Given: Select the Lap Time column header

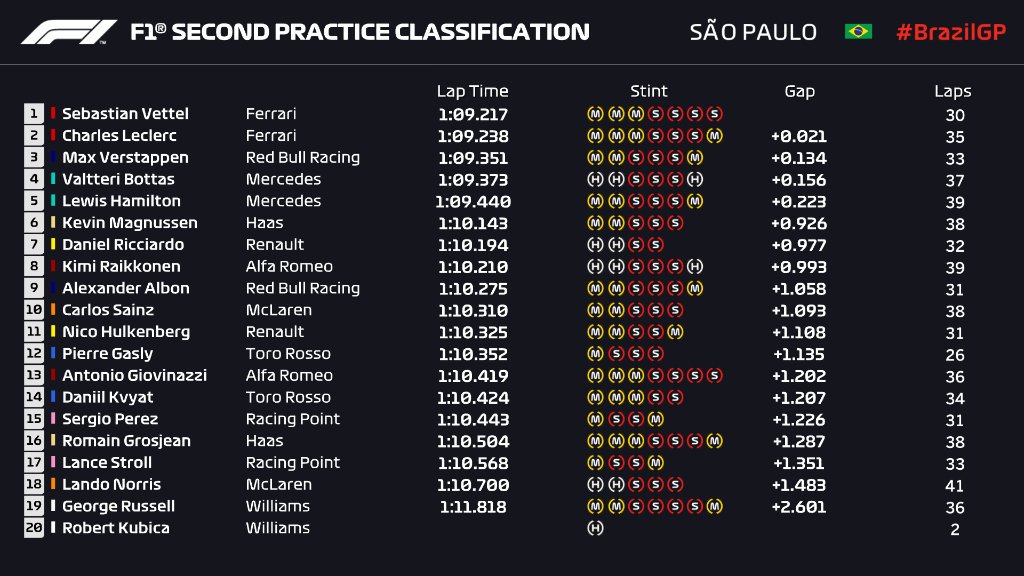Looking at the screenshot, I should 472,91.
